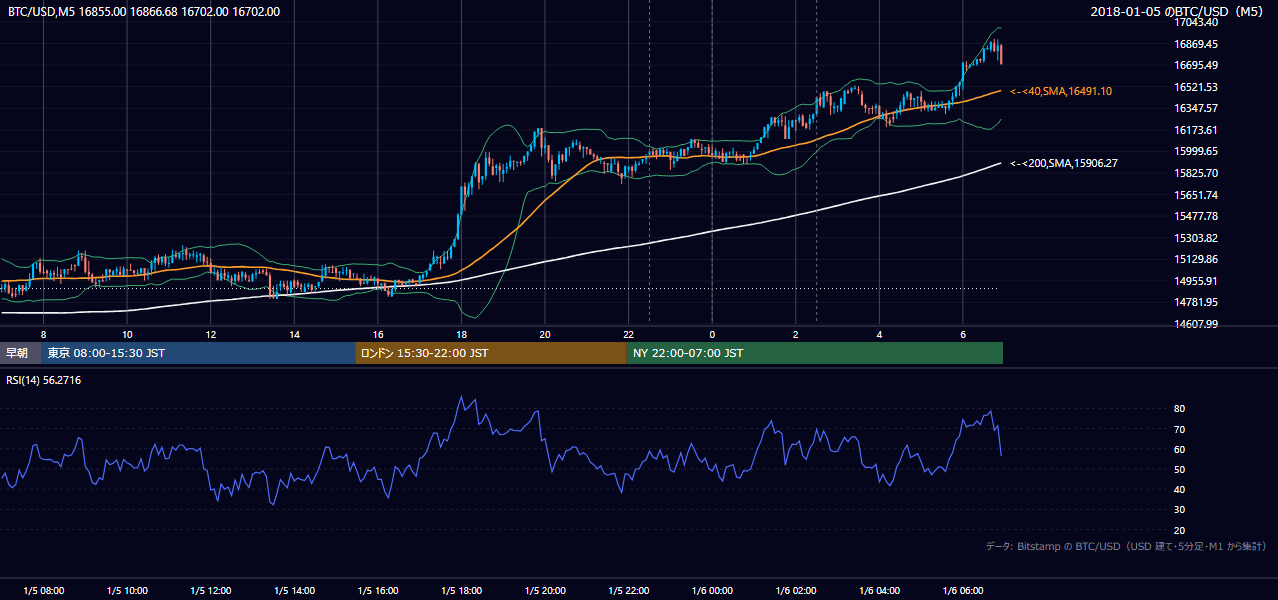The height and width of the screenshot is (600, 1278).
Task: Click hour label 0 under price chart
Action: (x=712, y=334)
